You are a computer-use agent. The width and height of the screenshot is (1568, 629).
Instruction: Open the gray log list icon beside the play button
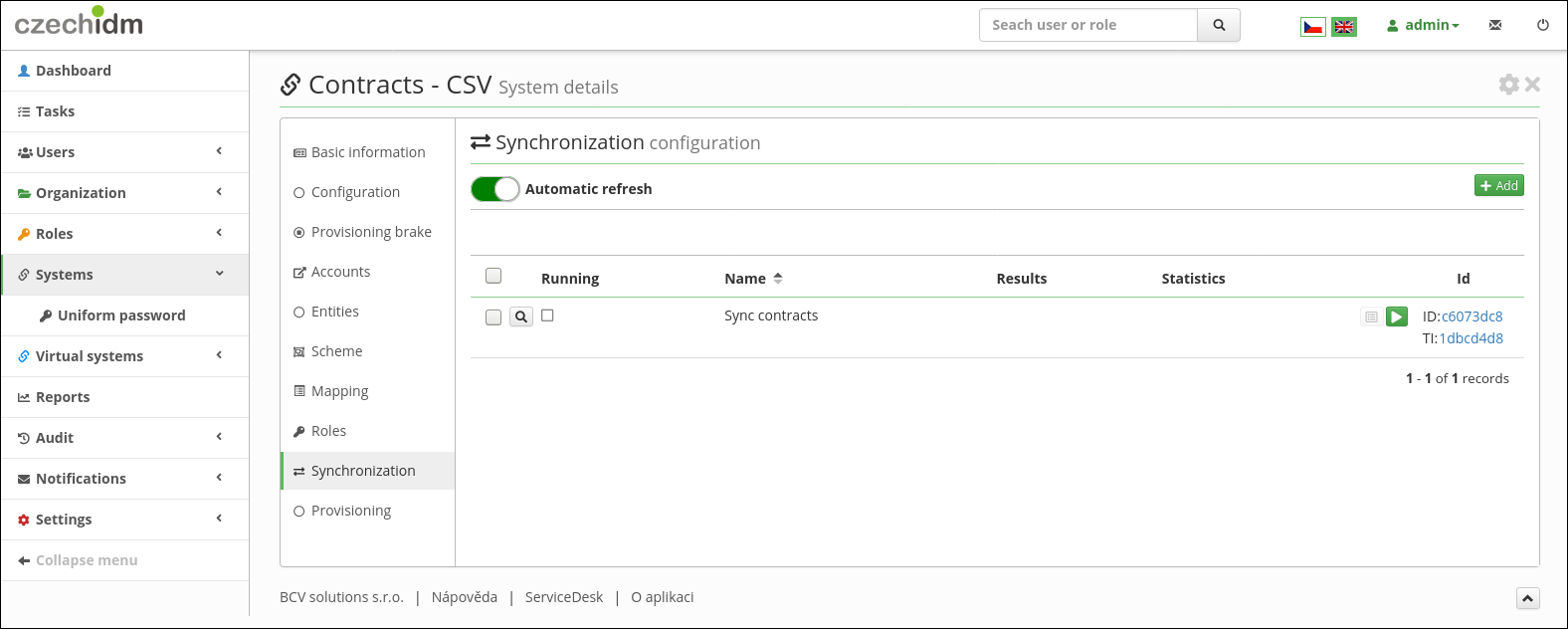pos(1371,316)
